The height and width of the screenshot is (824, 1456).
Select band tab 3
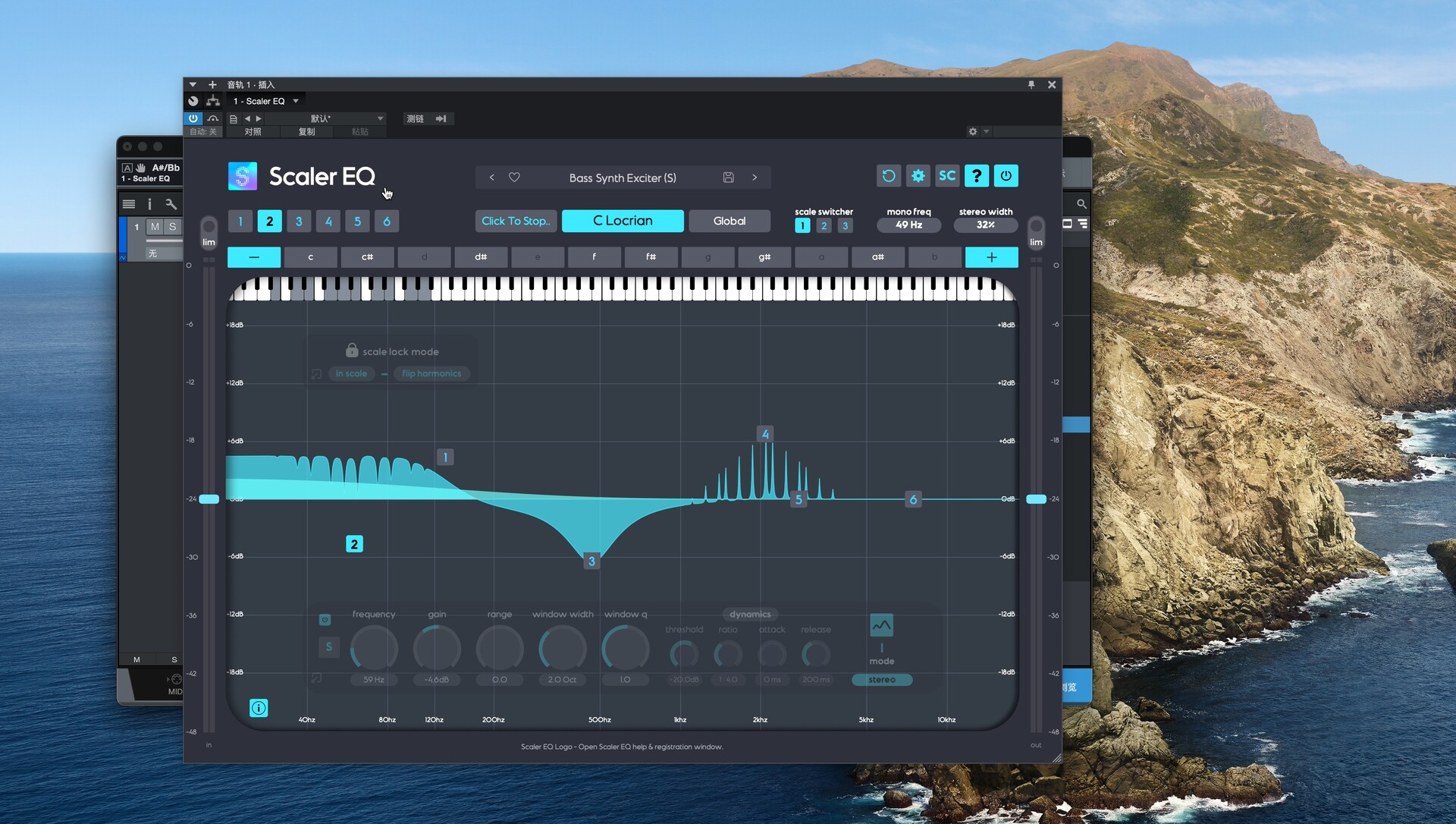coord(299,221)
